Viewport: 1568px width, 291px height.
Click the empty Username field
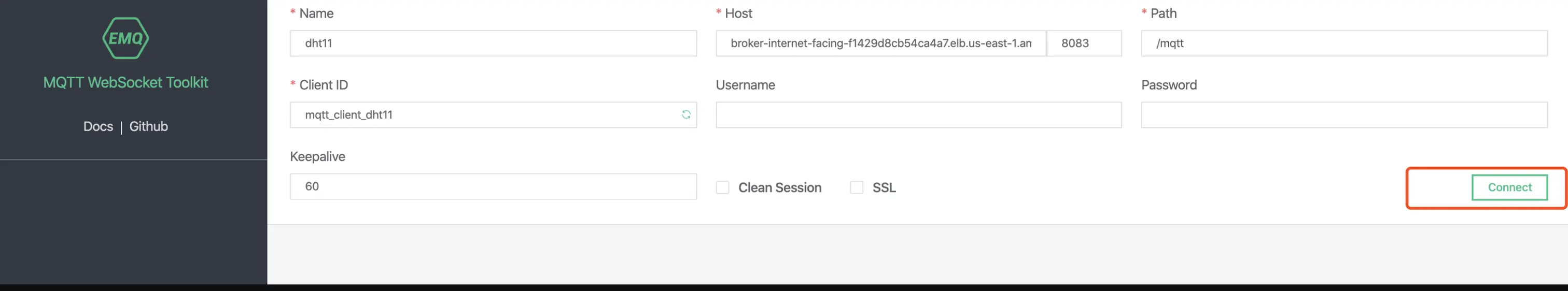click(x=918, y=115)
